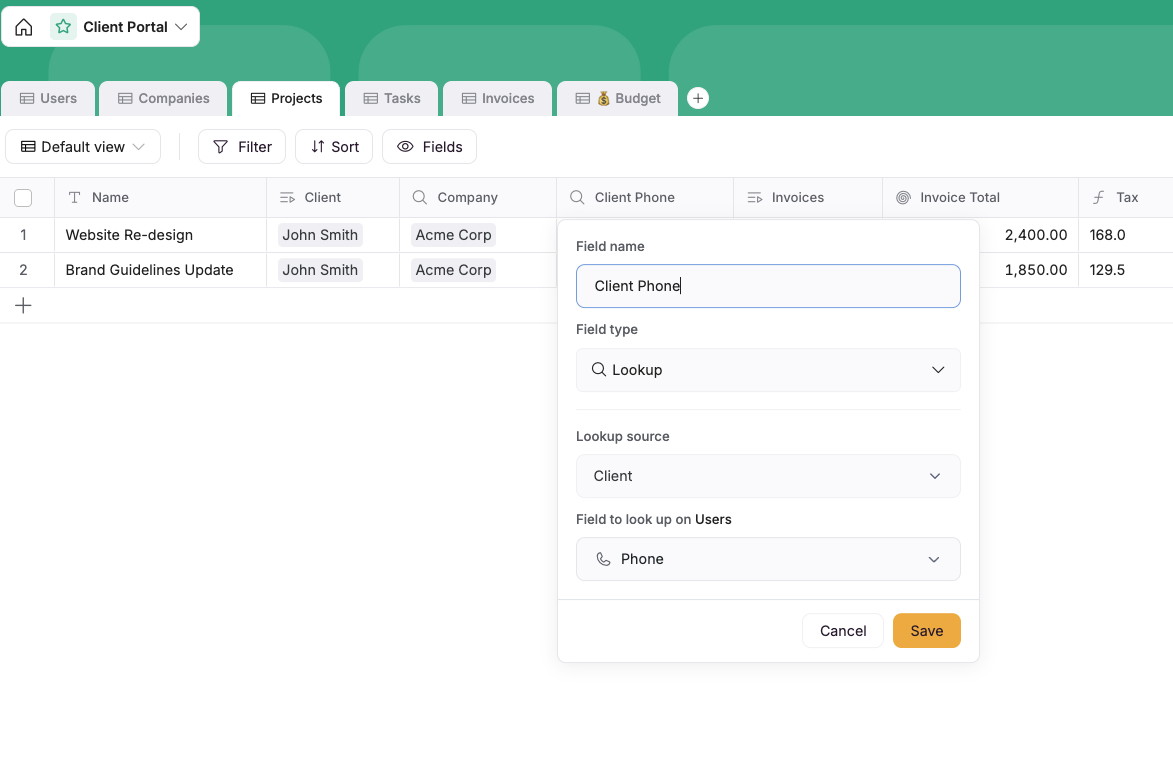Open the Tasks tab
The image size is (1173, 779).
pyautogui.click(x=391, y=99)
